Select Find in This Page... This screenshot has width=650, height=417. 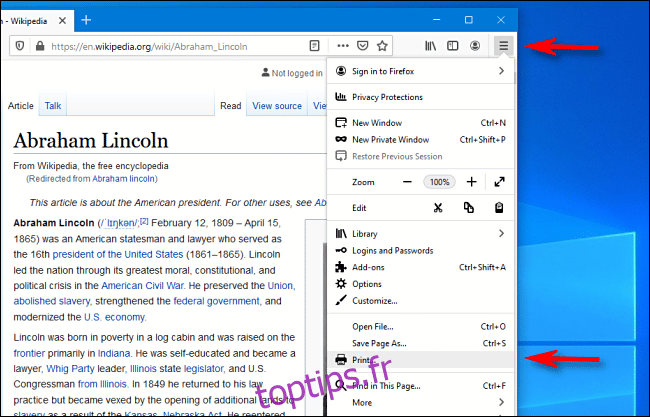[420, 386]
